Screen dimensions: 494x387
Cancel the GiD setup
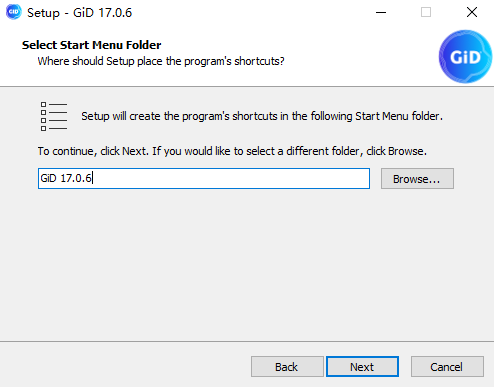tap(447, 367)
